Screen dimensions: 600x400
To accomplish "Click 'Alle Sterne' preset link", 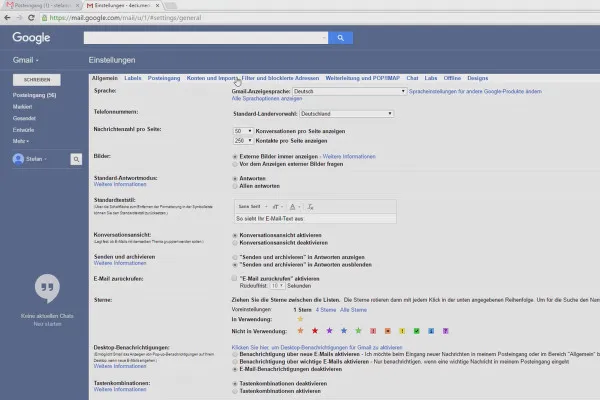I will [x=353, y=310].
